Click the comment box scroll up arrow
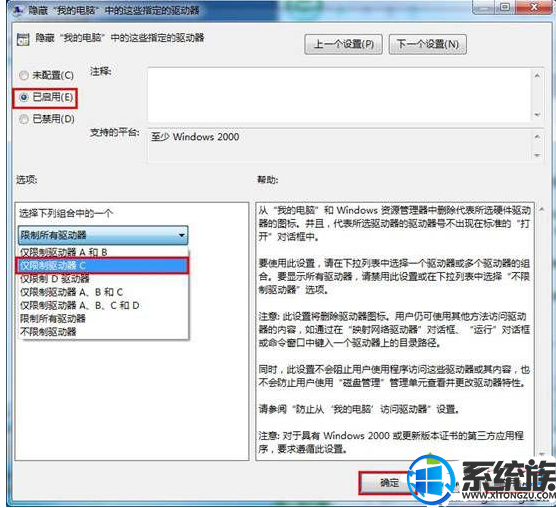 click(x=537, y=76)
